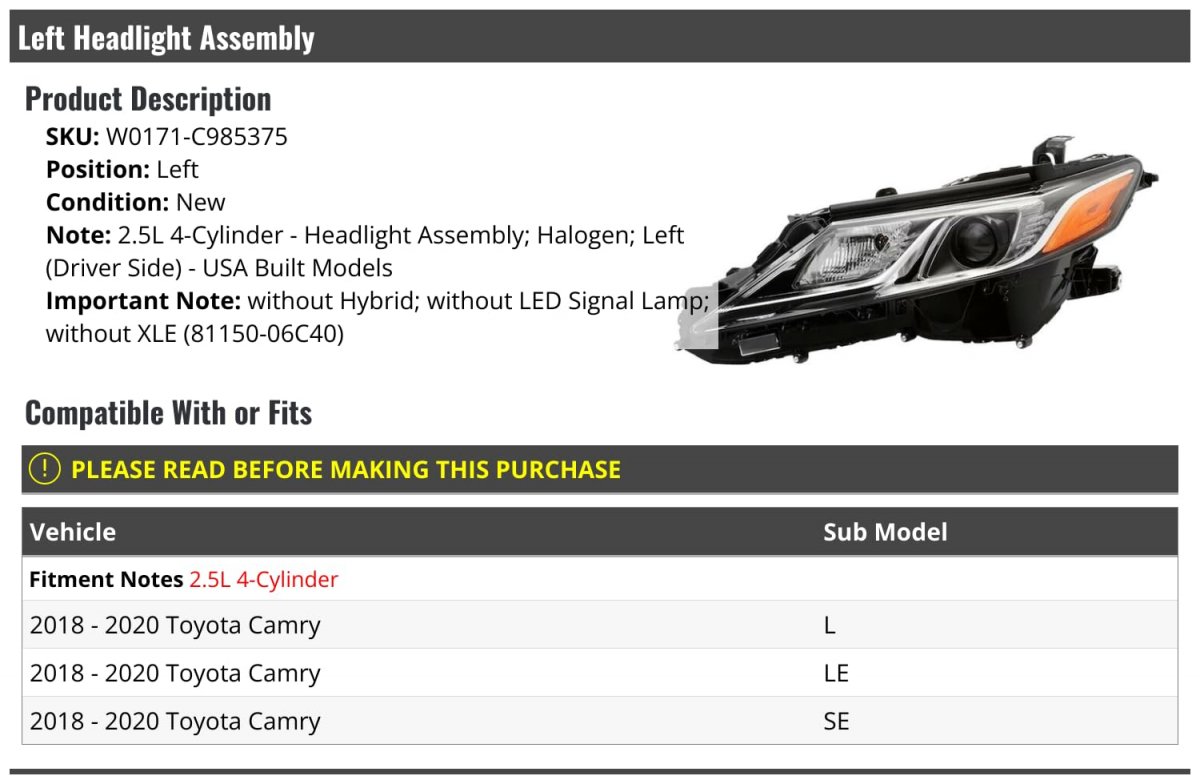The width and height of the screenshot is (1200, 784).
Task: Click the Condition: New text line
Action: [136, 202]
